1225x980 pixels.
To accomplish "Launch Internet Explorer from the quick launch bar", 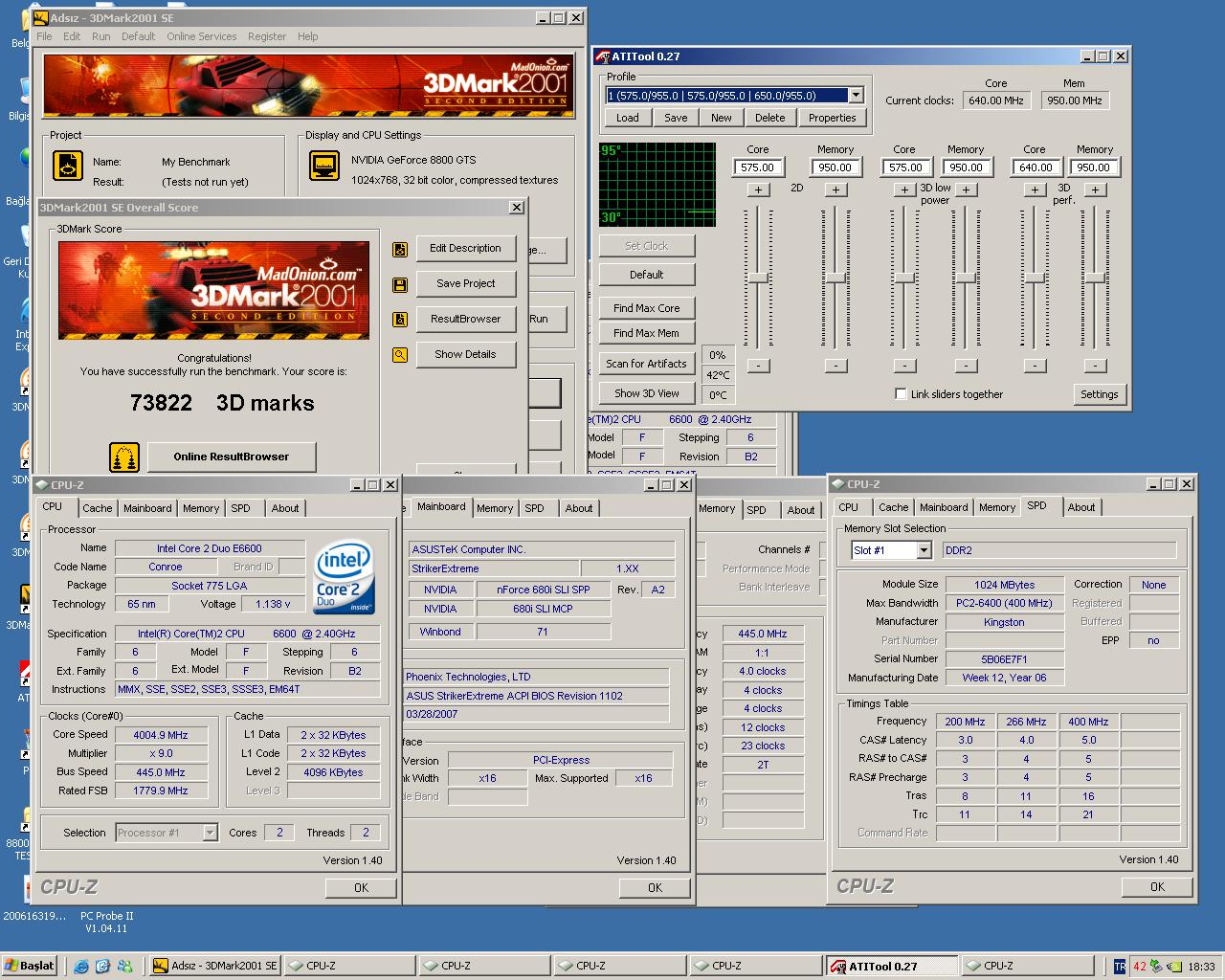I will tap(80, 966).
